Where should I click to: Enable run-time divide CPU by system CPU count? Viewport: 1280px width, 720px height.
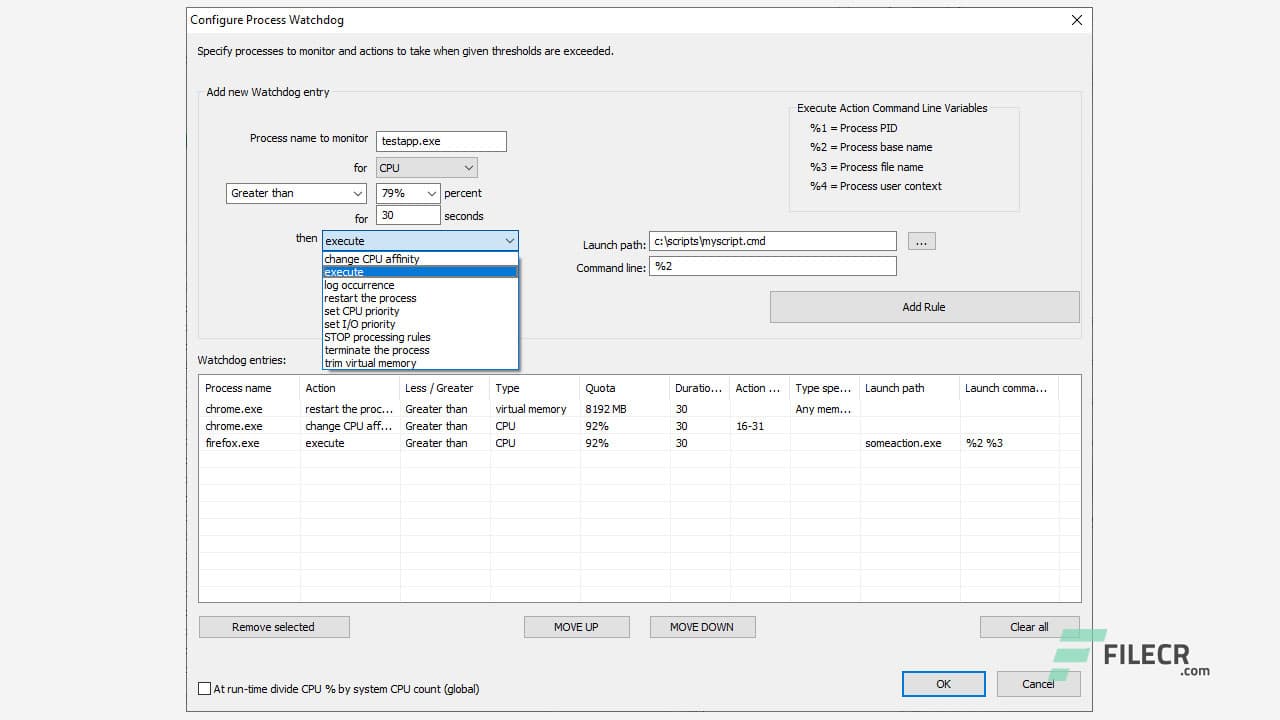204,688
